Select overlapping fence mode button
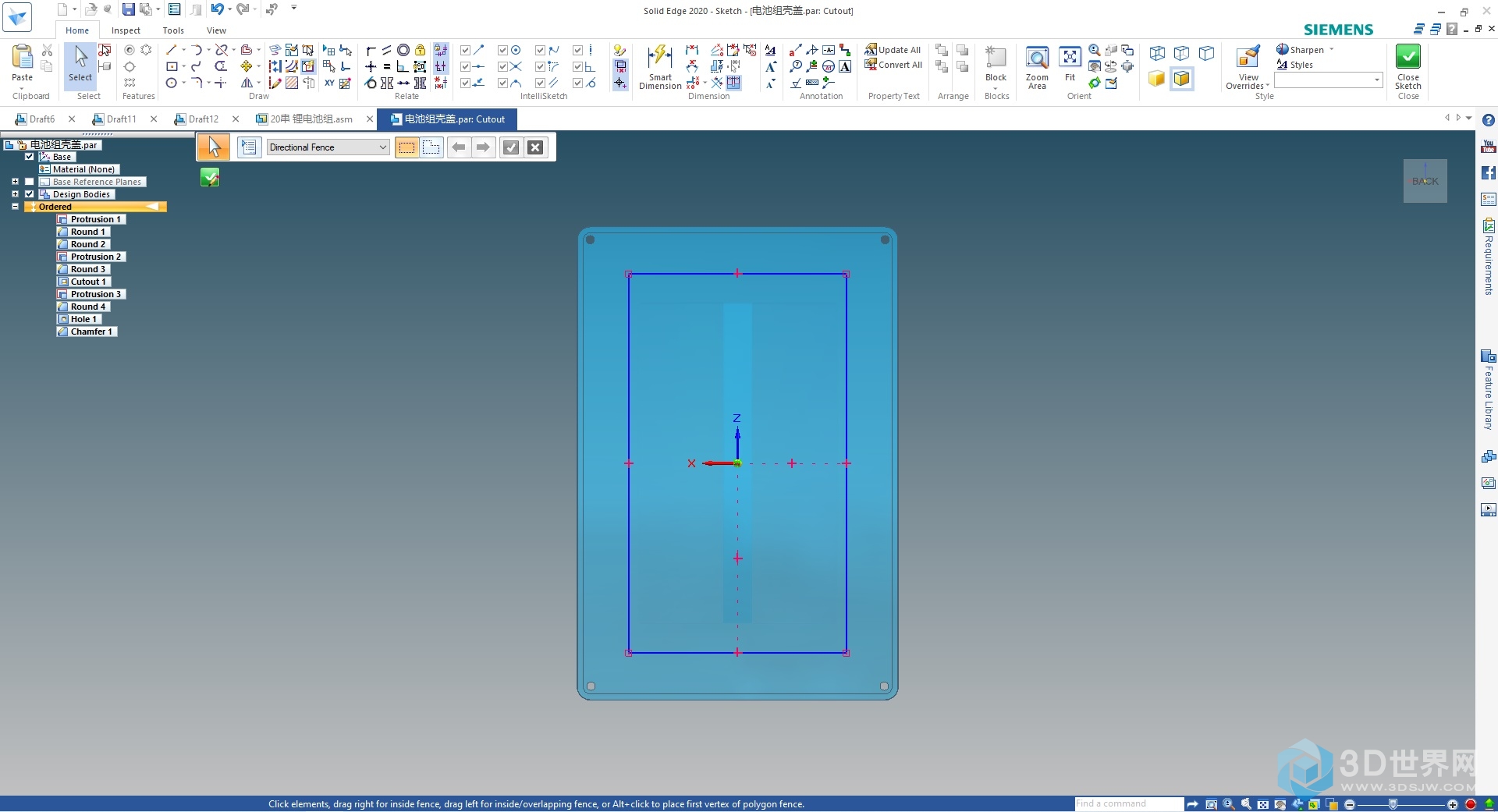The height and width of the screenshot is (812, 1498). tap(431, 147)
